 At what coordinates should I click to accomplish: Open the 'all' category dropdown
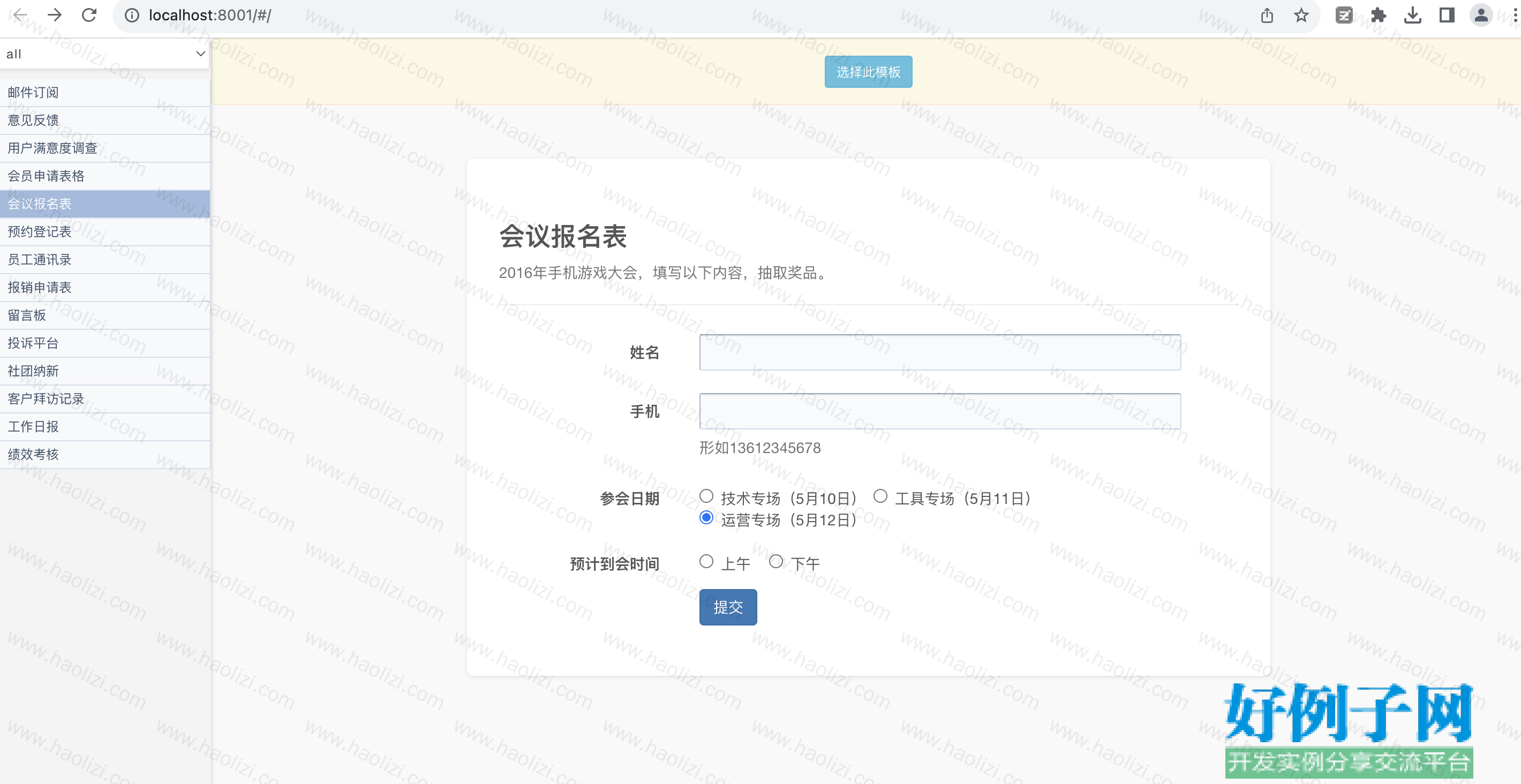pyautogui.click(x=105, y=54)
